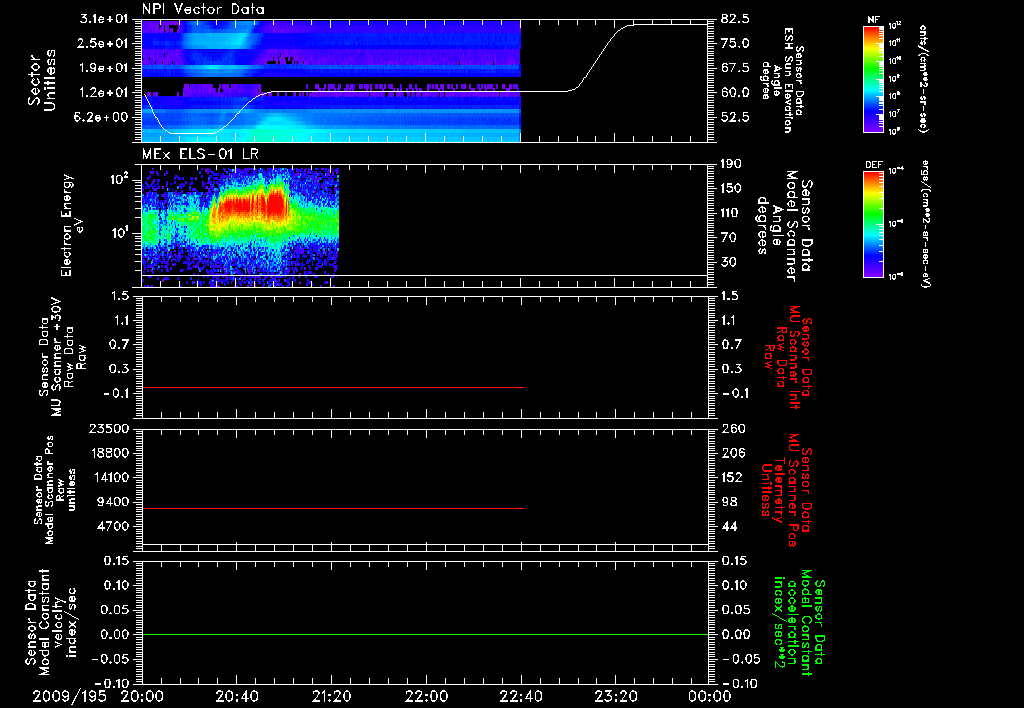
Task: Click the 22:00 time tick label
Action: pyautogui.click(x=426, y=696)
